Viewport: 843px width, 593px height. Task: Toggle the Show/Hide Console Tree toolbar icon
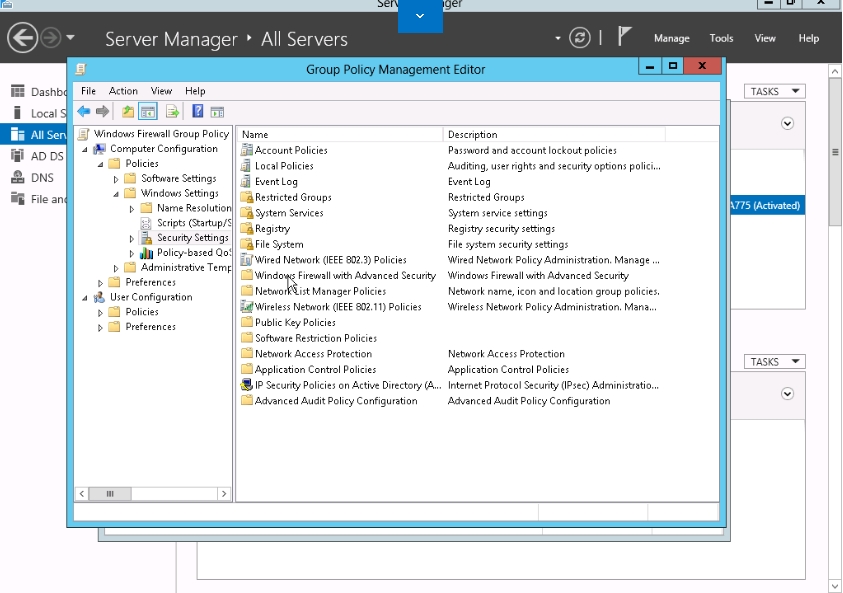pyautogui.click(x=147, y=112)
